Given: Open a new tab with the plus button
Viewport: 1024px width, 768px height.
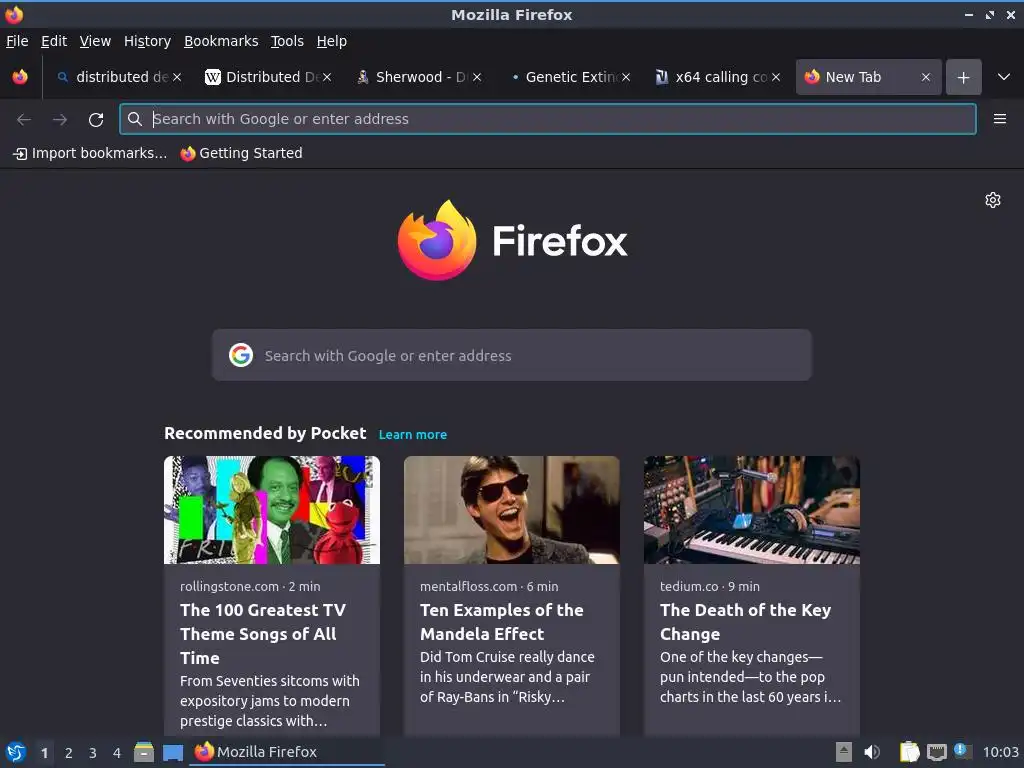Looking at the screenshot, I should 963,77.
